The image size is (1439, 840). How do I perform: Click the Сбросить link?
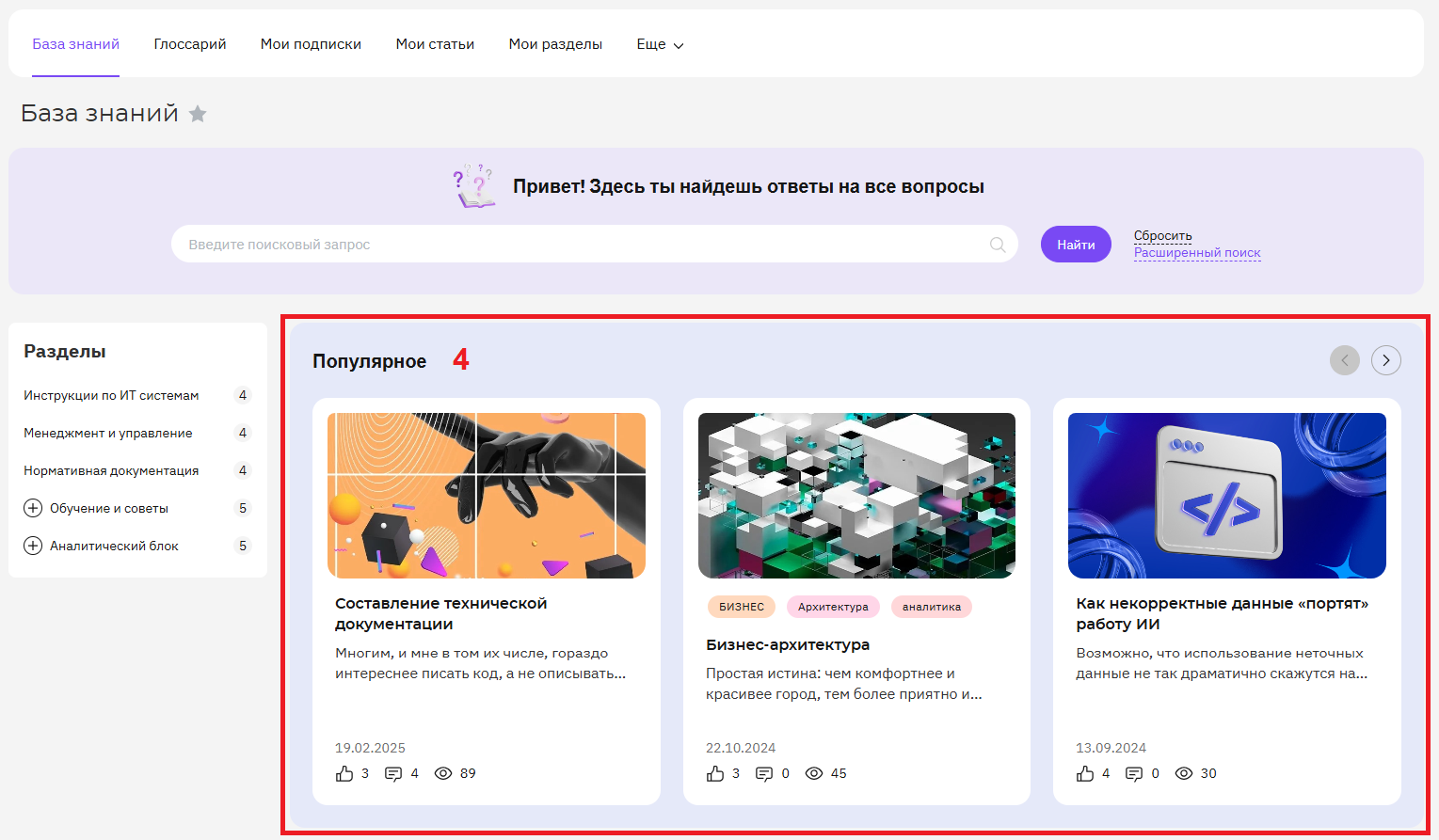(1162, 235)
